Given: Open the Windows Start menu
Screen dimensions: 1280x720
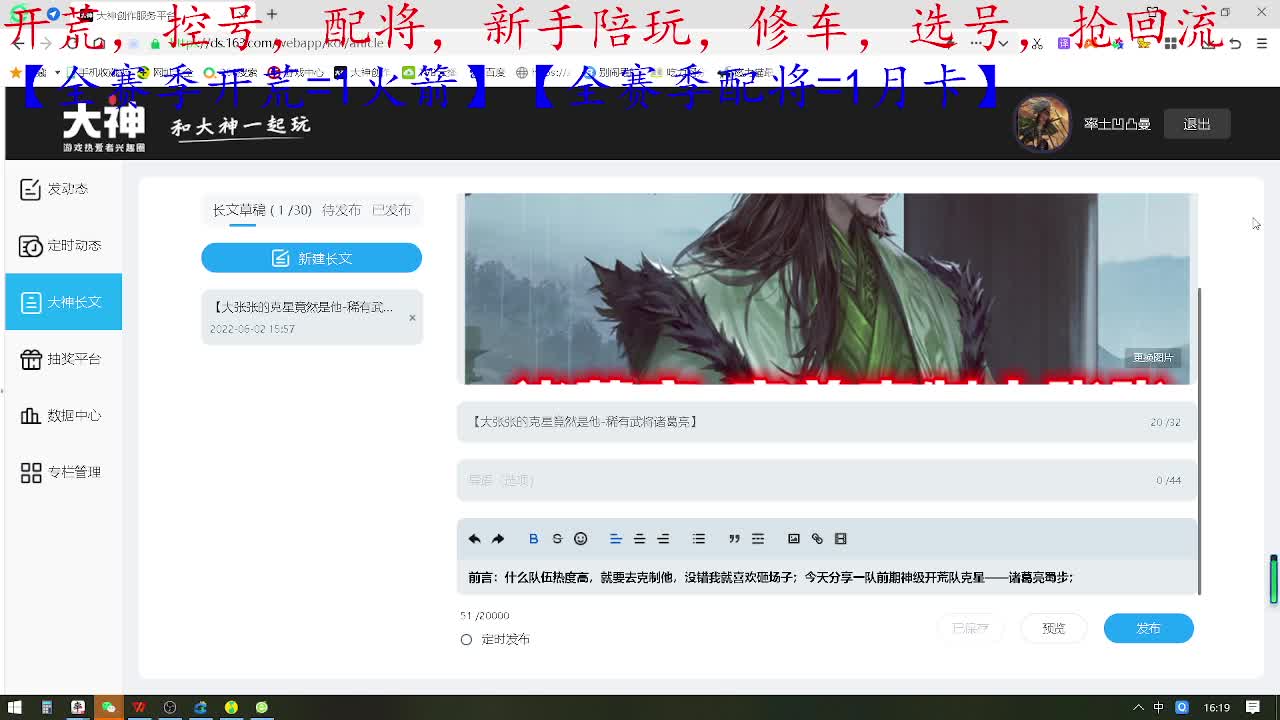Looking at the screenshot, I should [x=15, y=707].
